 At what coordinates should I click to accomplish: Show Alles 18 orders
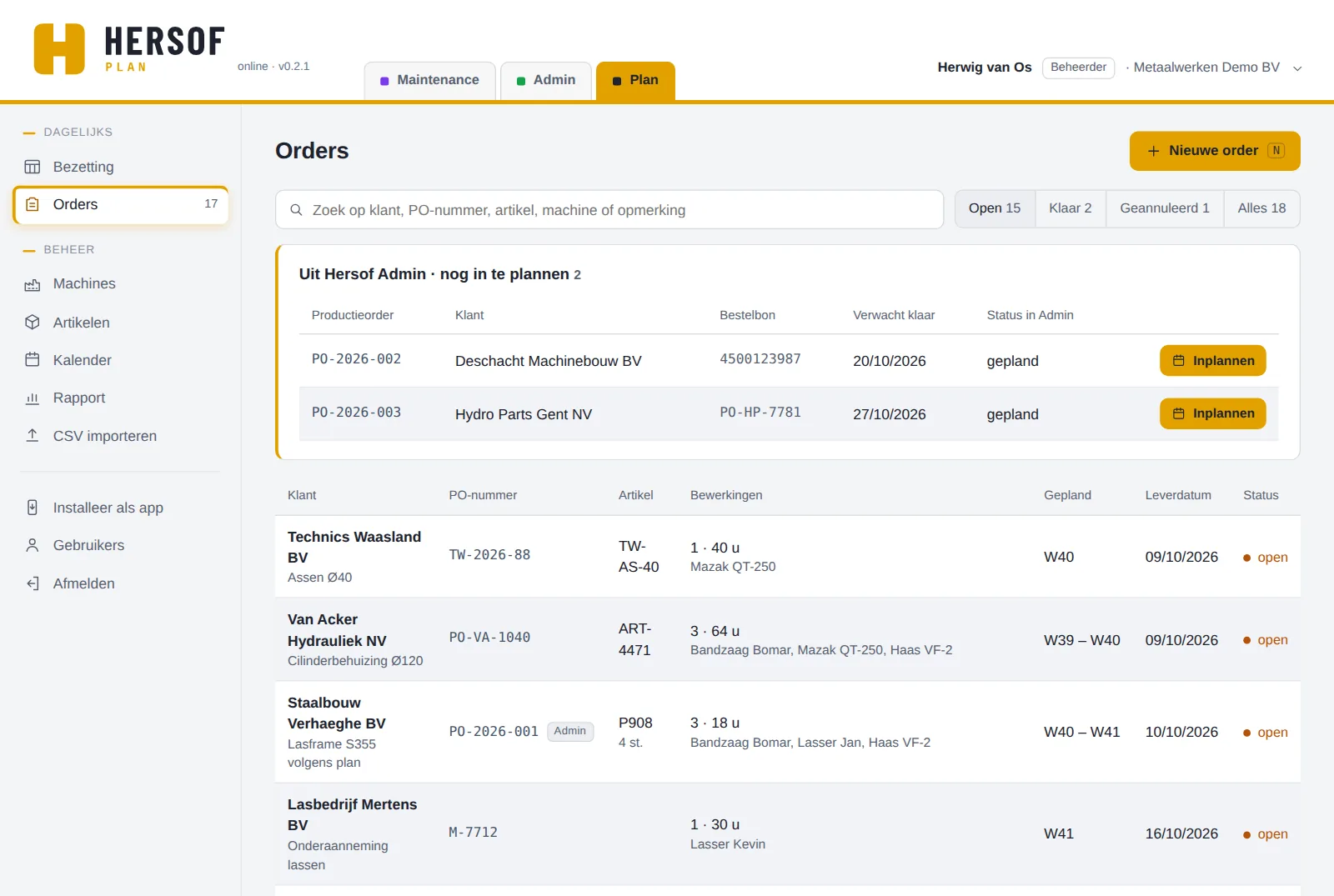(x=1261, y=208)
